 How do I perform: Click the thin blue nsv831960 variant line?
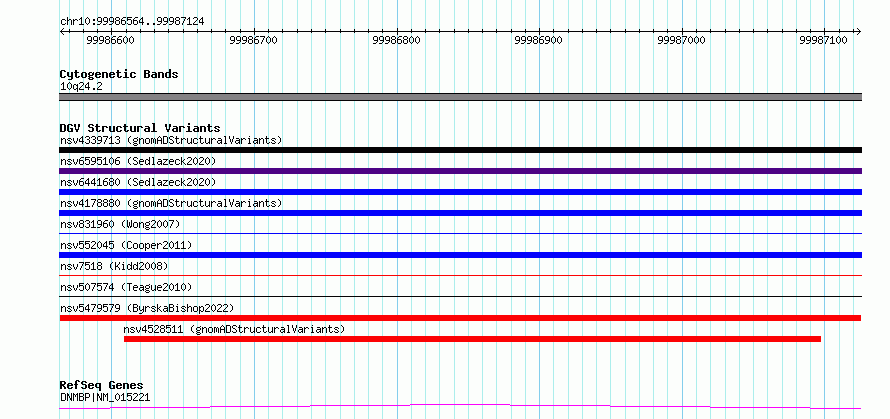tap(460, 233)
